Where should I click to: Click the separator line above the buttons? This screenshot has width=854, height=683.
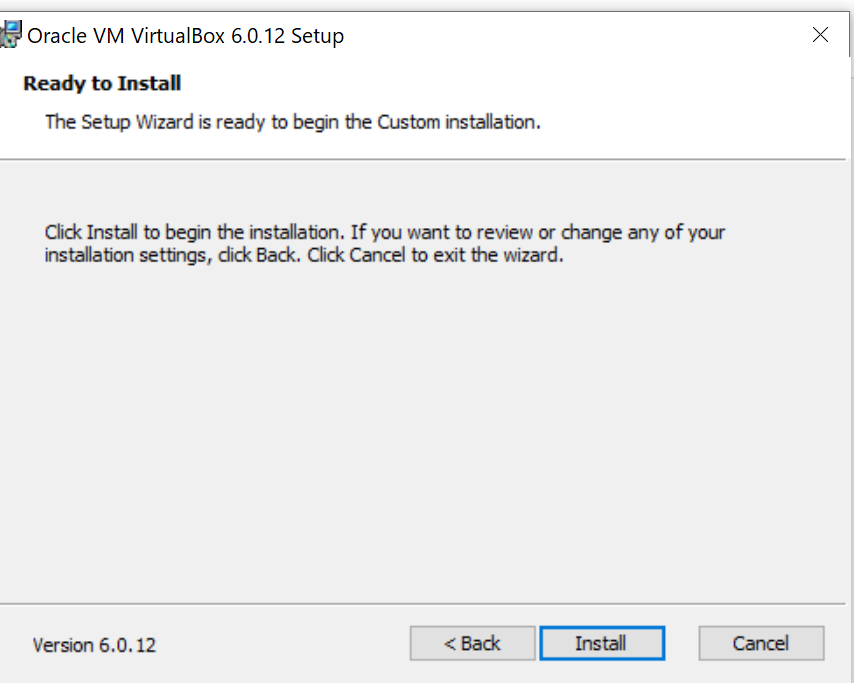(423, 603)
